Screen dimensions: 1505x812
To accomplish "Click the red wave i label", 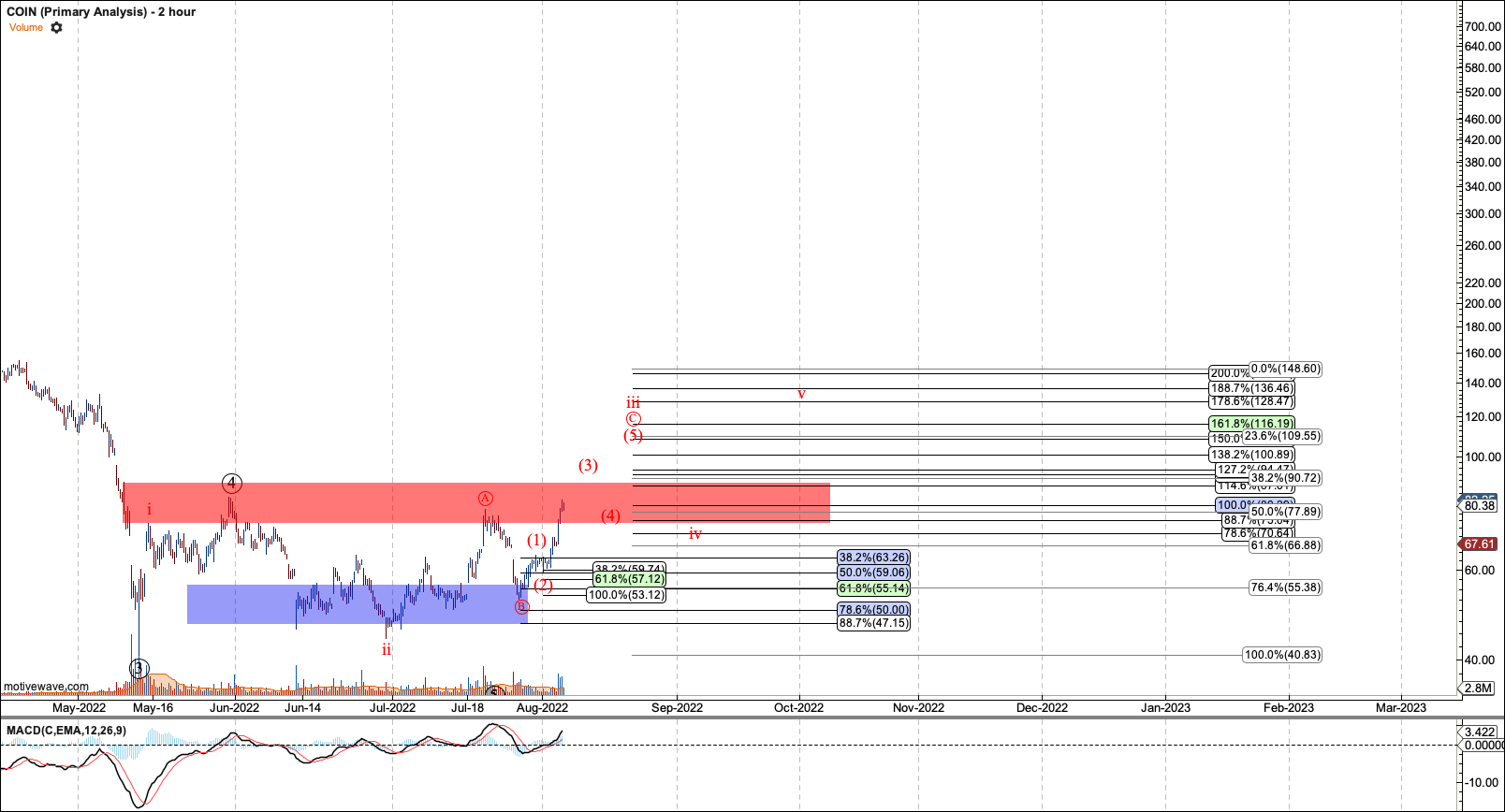I will 149,510.
